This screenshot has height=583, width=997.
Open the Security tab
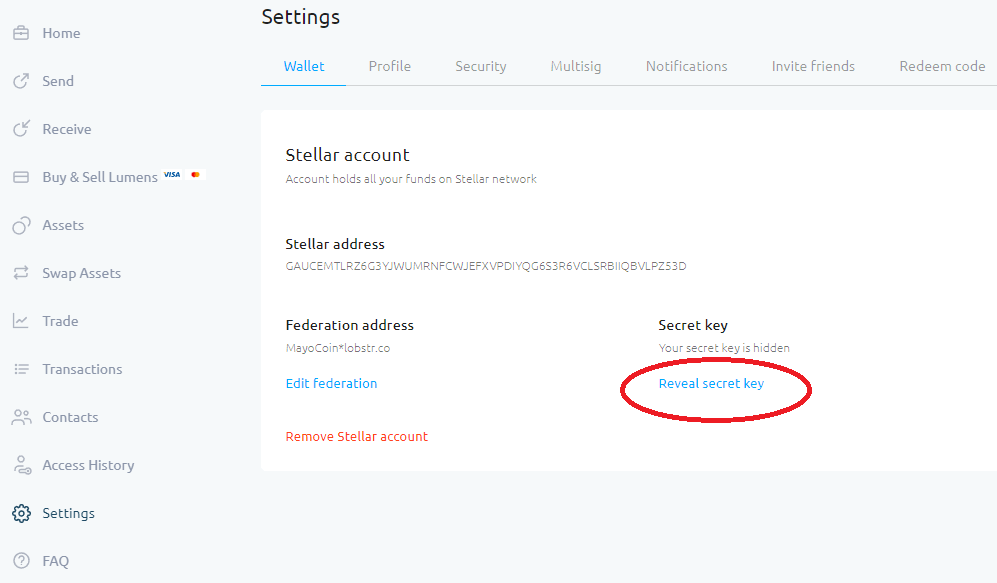point(480,65)
